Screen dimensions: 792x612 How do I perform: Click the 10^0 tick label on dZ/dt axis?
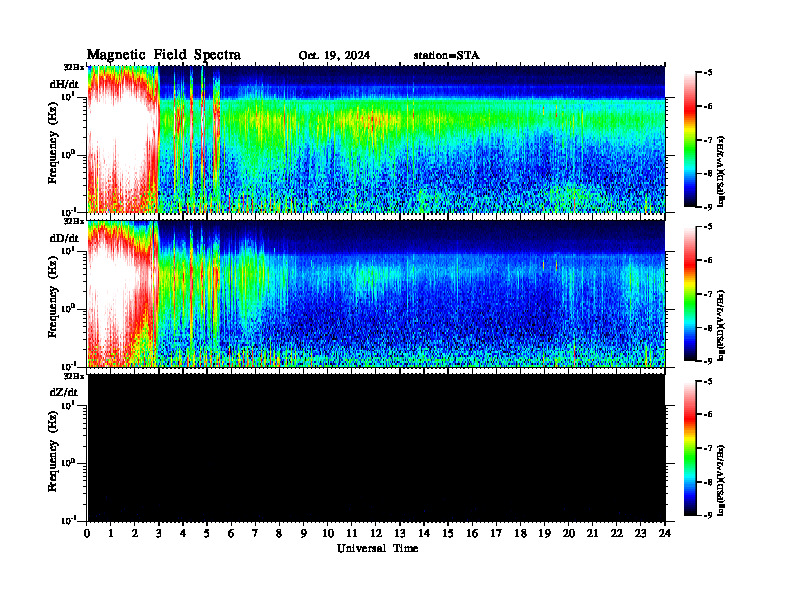[68, 463]
